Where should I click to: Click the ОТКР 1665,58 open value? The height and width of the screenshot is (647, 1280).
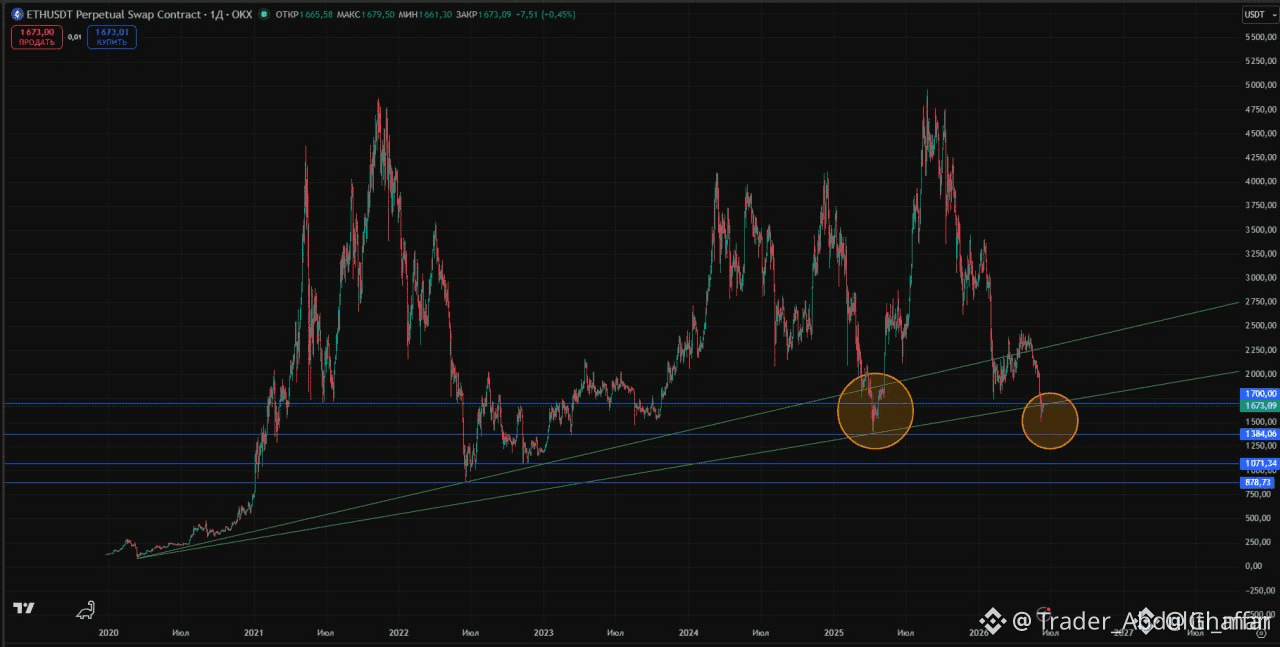[x=302, y=15]
